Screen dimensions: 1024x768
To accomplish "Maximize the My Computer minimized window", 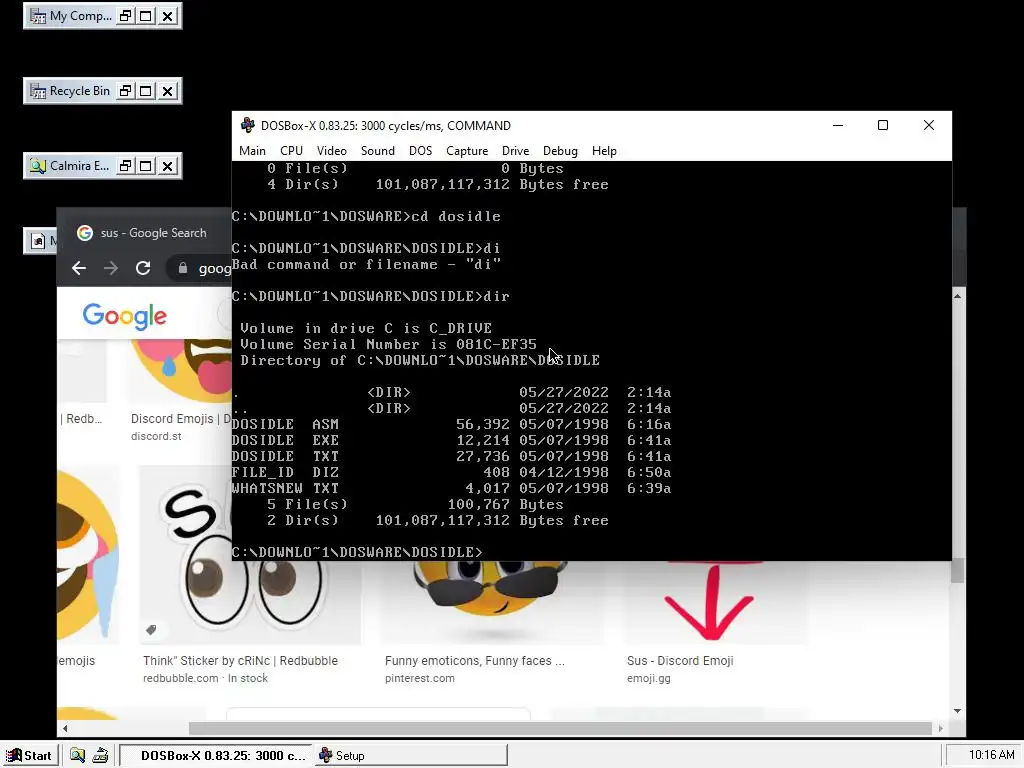I will pos(146,16).
